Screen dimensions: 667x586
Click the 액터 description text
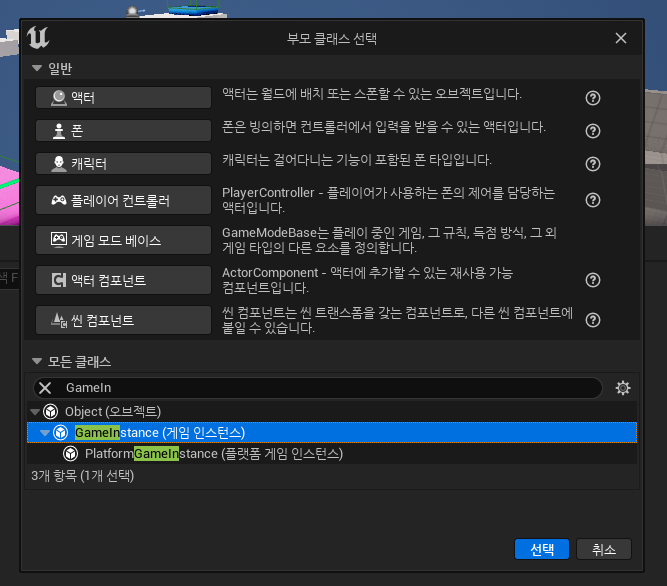tap(372, 94)
